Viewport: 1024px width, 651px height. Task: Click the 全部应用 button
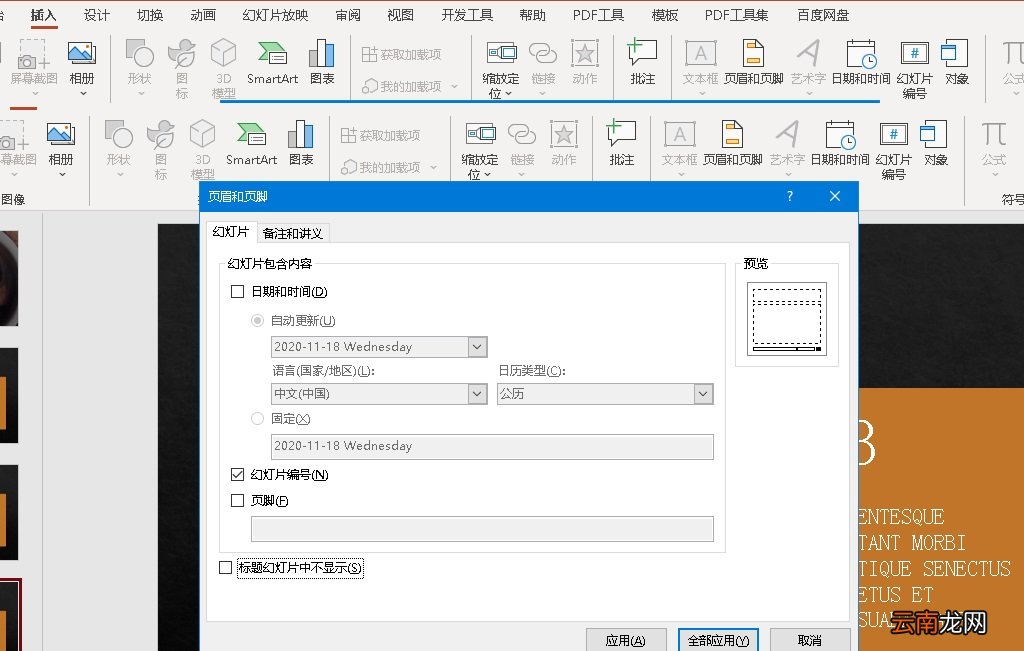[718, 640]
